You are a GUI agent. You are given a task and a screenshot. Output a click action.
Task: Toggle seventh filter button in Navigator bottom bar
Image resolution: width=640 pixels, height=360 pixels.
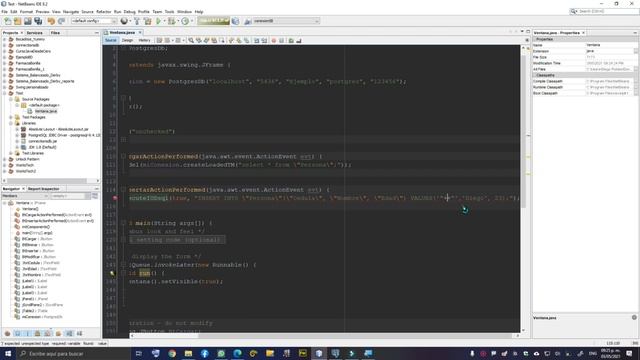69,333
